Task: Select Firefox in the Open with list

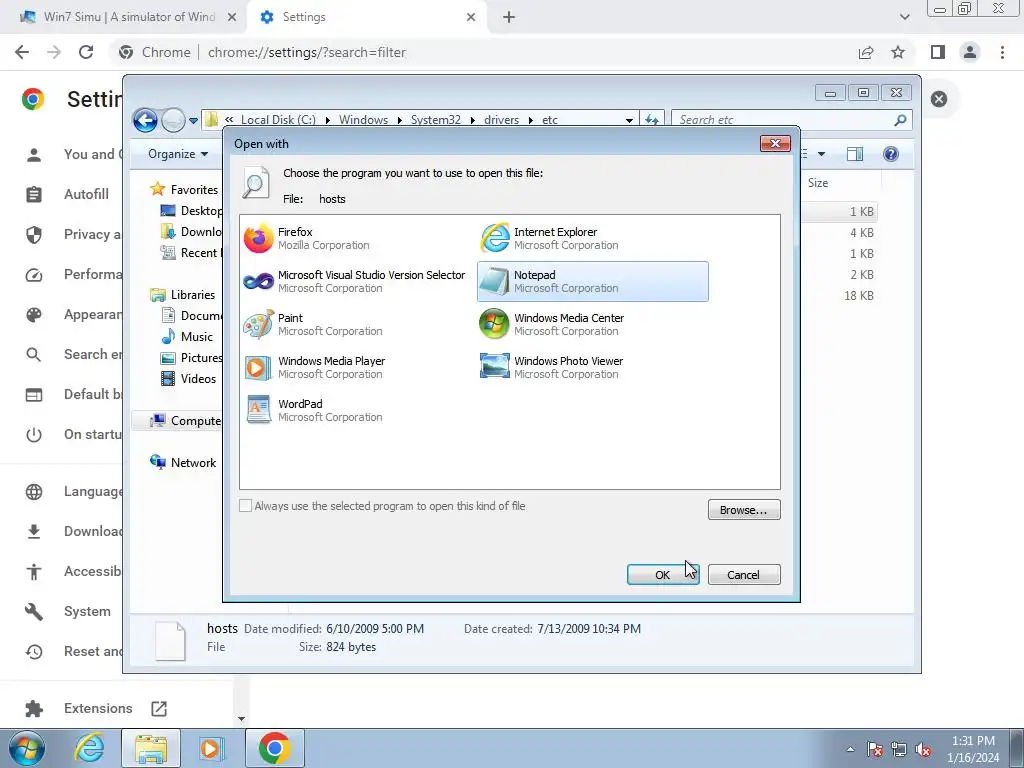Action: (x=307, y=238)
